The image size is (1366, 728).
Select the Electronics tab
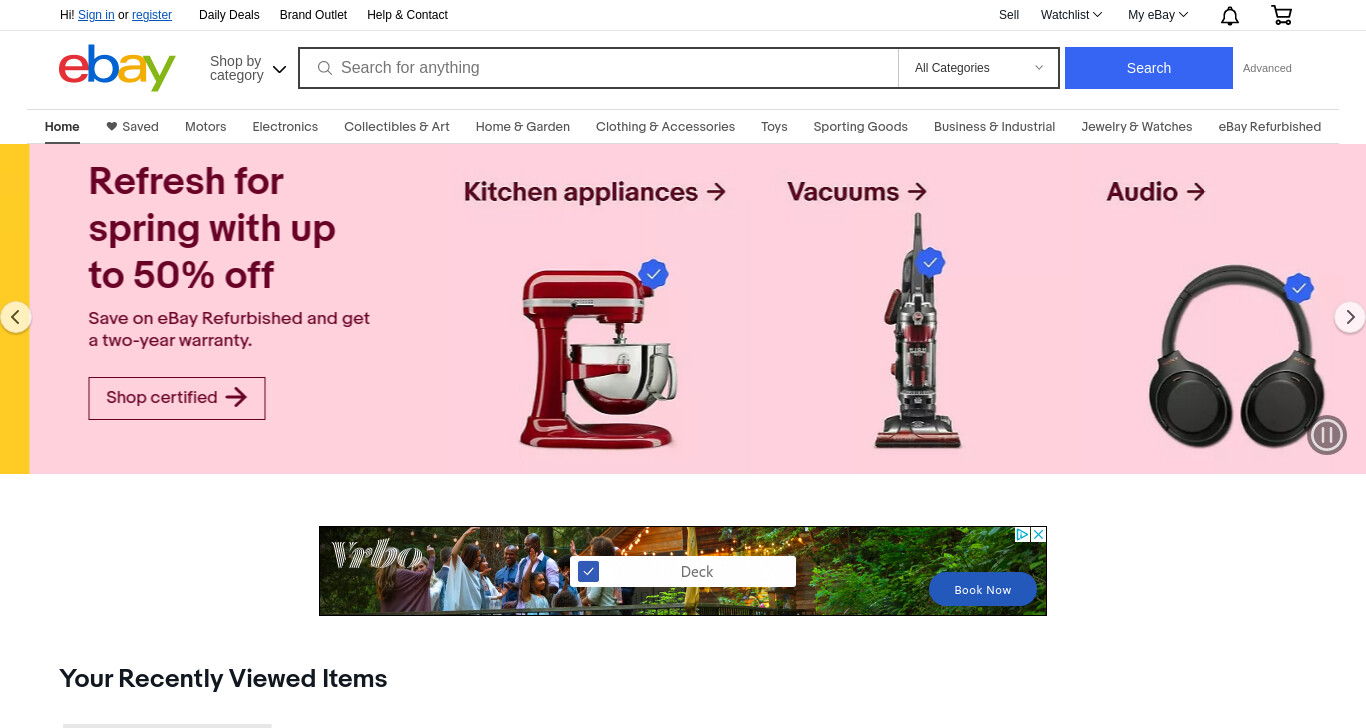tap(285, 127)
